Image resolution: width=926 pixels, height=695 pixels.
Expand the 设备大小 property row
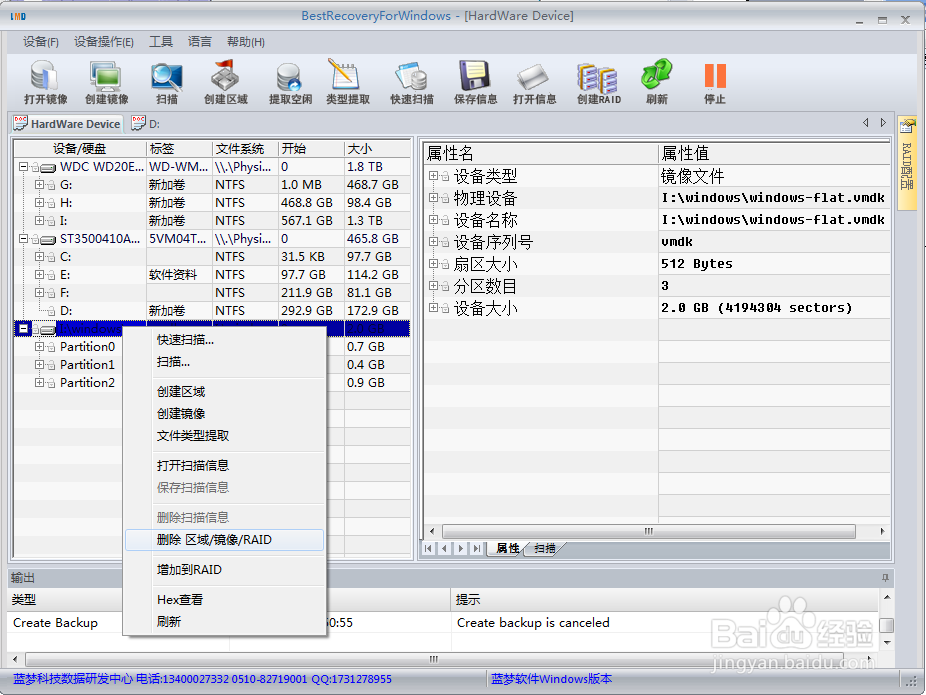pyautogui.click(x=433, y=308)
